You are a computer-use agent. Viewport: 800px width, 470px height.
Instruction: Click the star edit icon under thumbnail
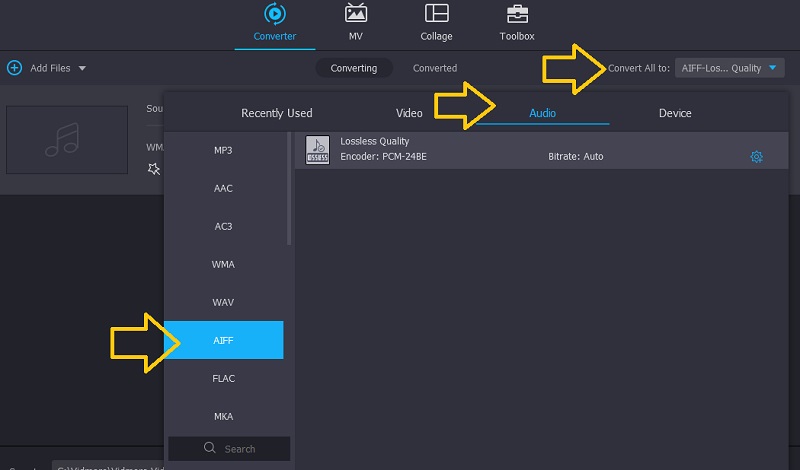point(153,169)
